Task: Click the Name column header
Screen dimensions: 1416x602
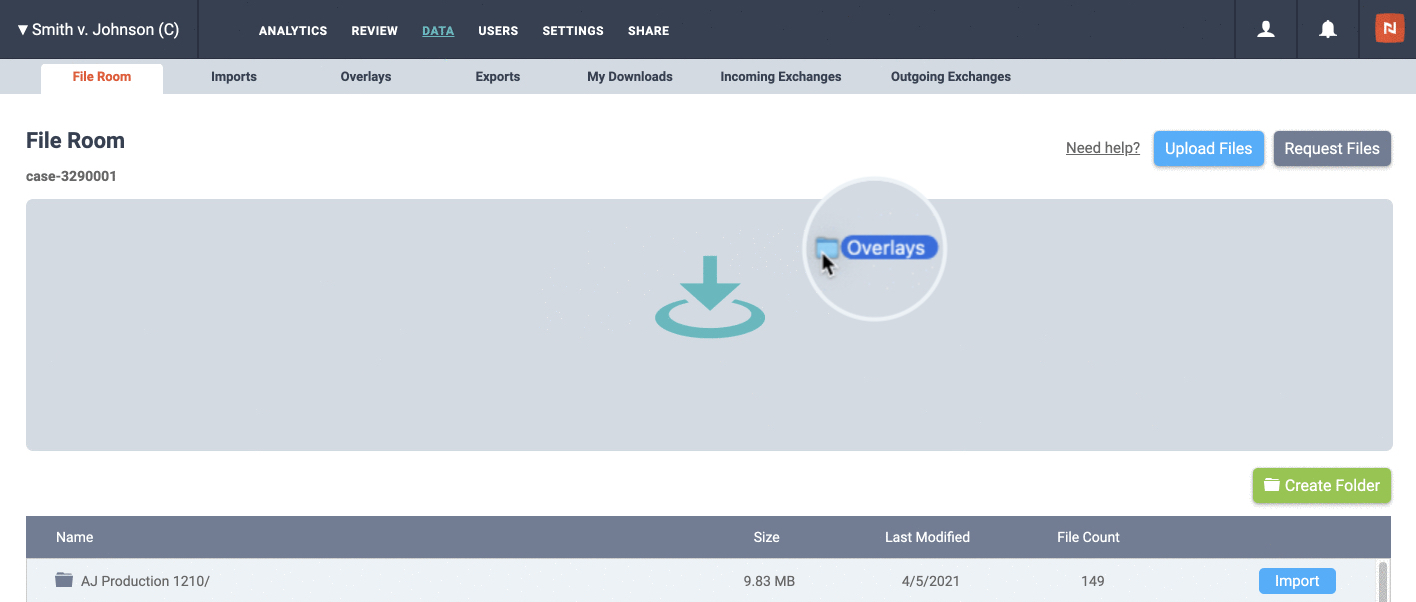Action: click(75, 537)
